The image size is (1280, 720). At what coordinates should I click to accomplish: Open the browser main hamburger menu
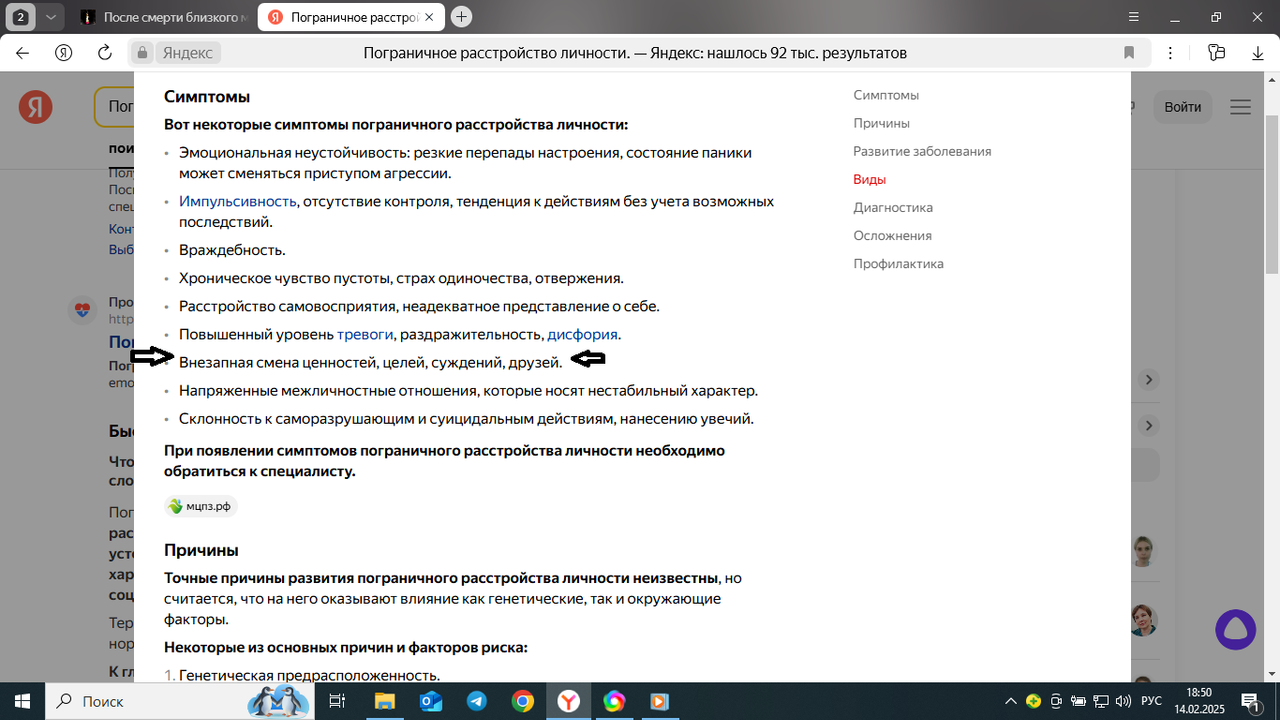1132,17
